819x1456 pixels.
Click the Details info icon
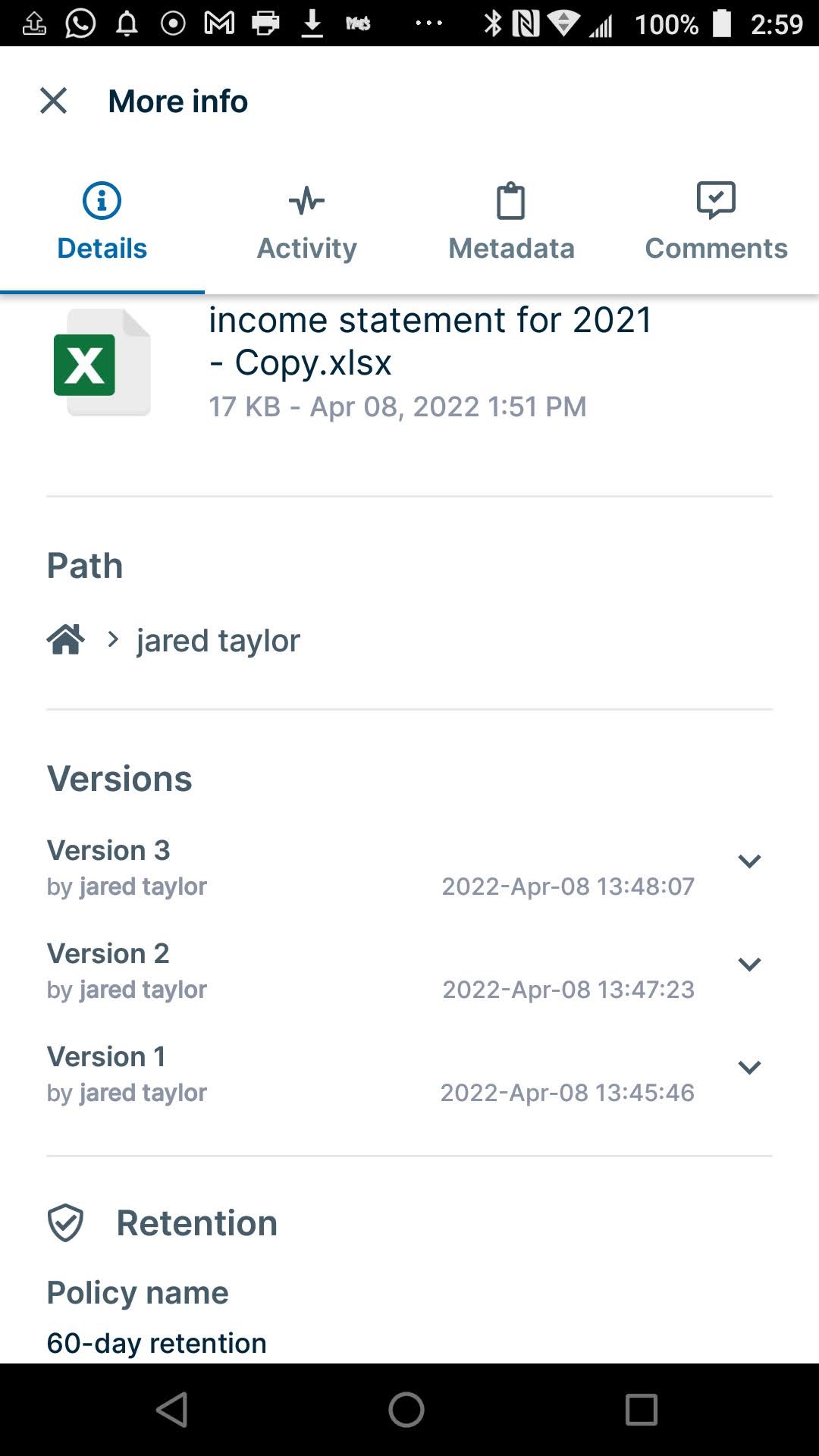click(x=100, y=200)
